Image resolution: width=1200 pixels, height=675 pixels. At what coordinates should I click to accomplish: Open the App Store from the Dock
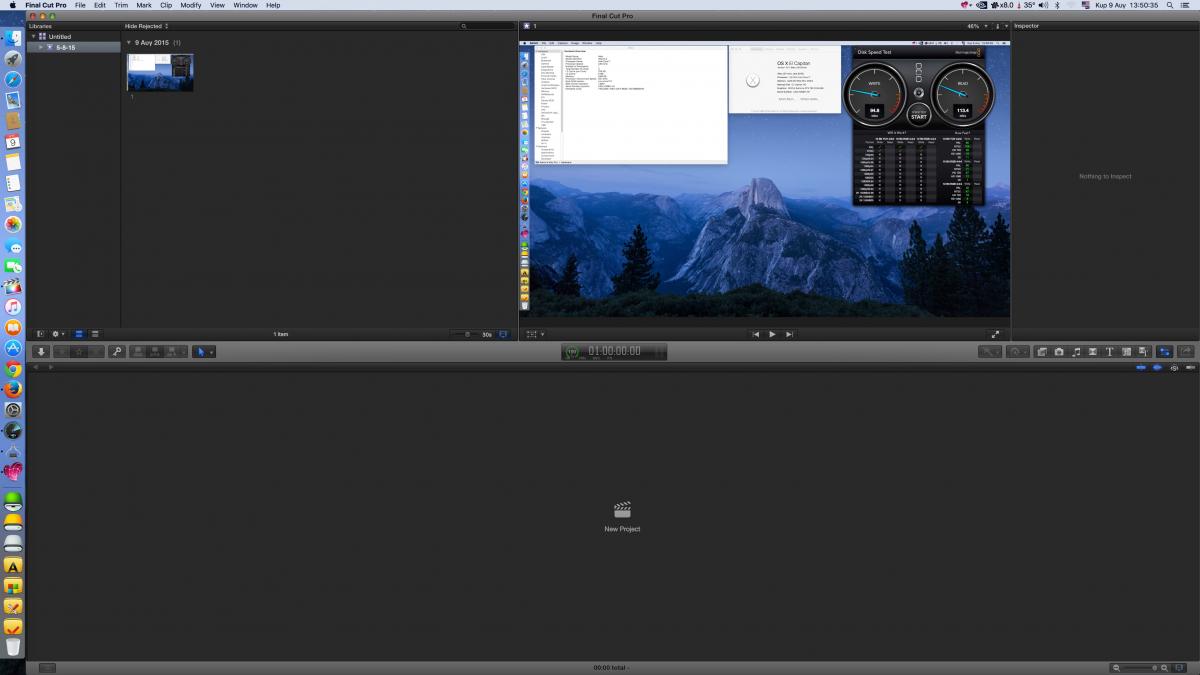pos(13,348)
